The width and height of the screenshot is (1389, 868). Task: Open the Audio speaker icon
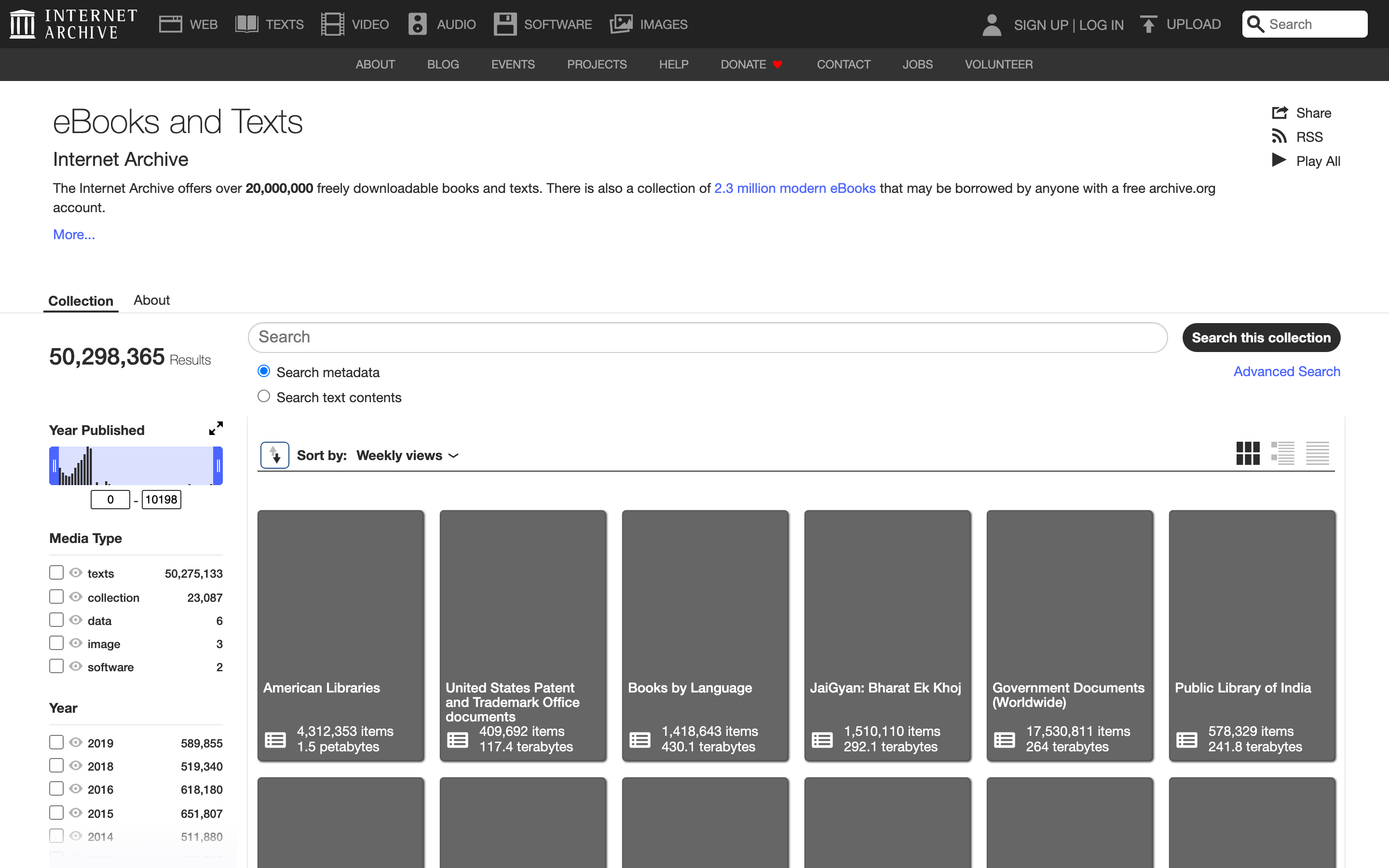click(x=417, y=24)
